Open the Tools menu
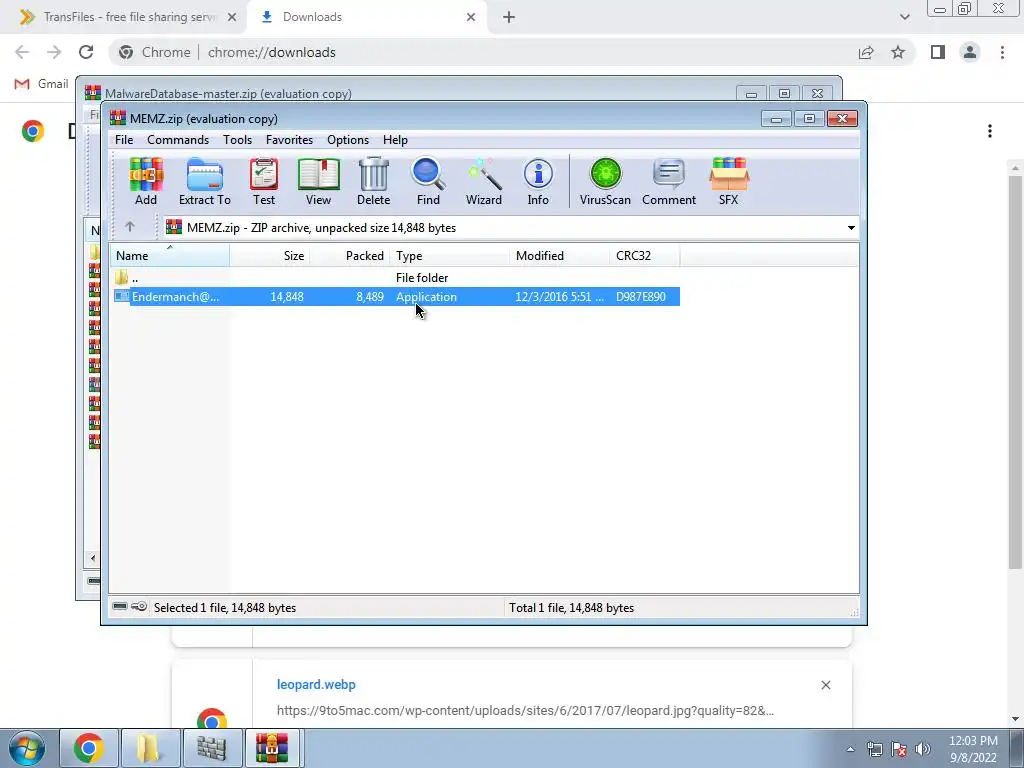This screenshot has height=768, width=1024. click(x=237, y=140)
